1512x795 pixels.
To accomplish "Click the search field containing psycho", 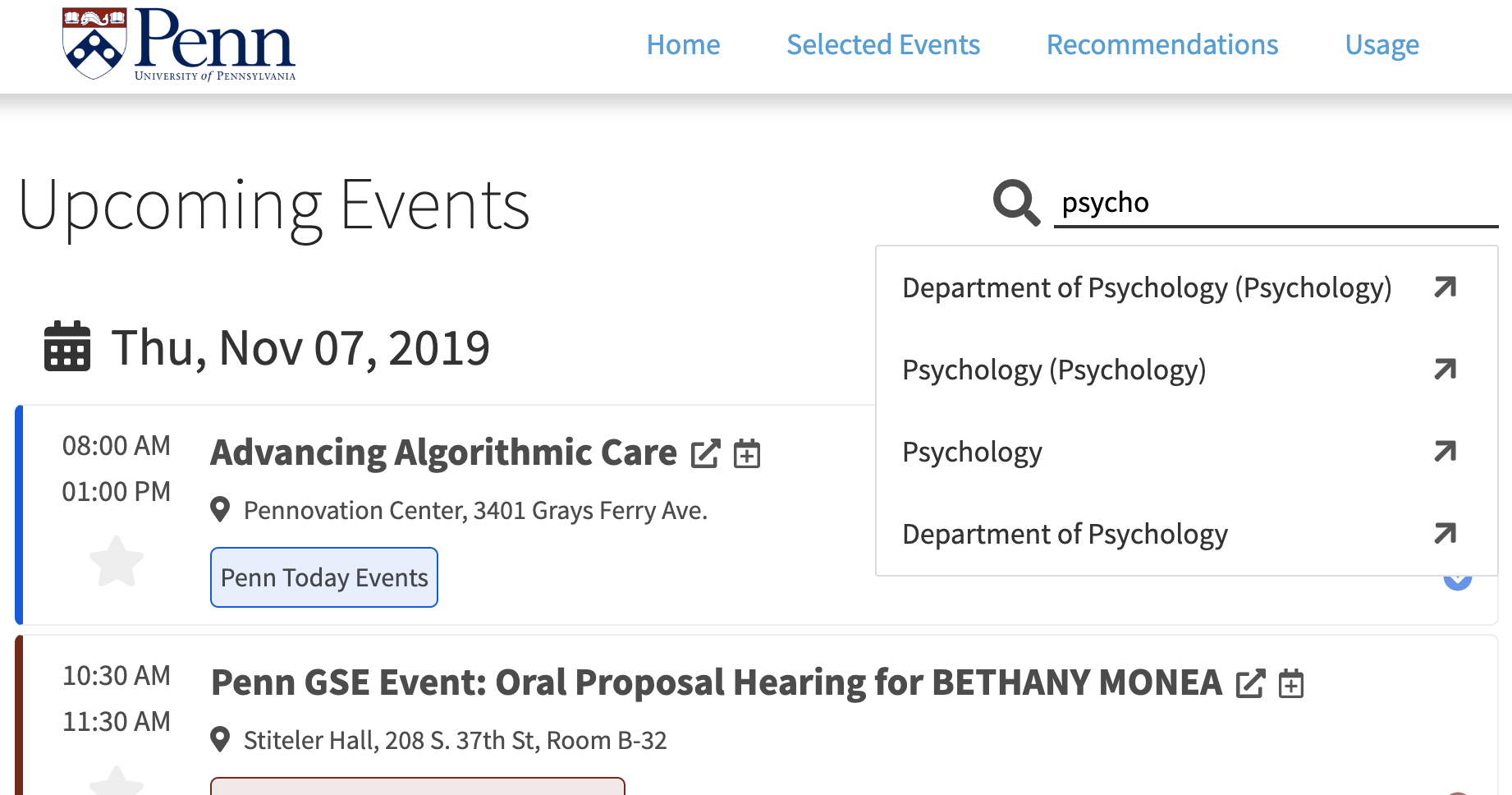I will click(1276, 203).
